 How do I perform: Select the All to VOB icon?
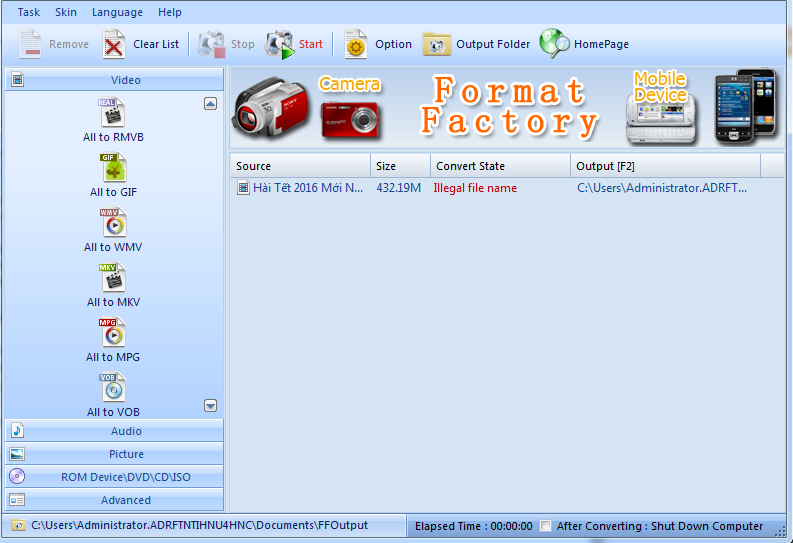(x=112, y=387)
